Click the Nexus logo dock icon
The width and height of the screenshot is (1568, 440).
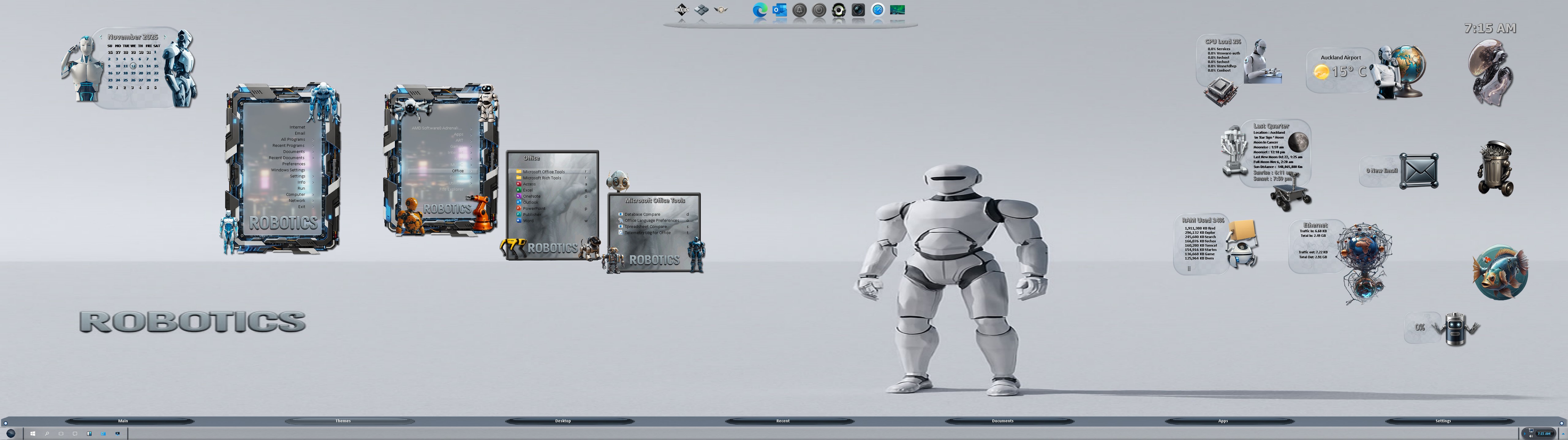[682, 10]
